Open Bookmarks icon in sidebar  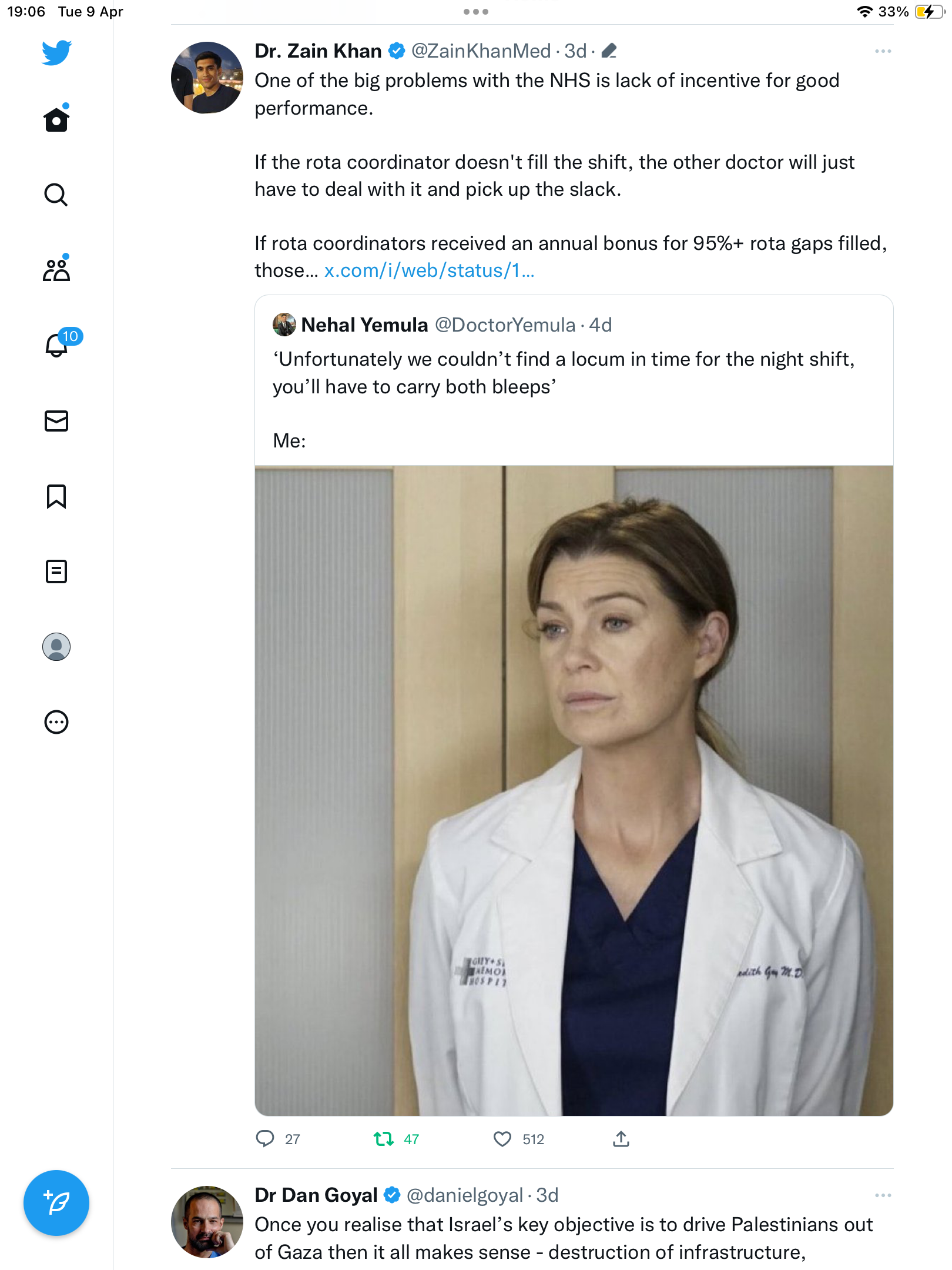[x=56, y=496]
